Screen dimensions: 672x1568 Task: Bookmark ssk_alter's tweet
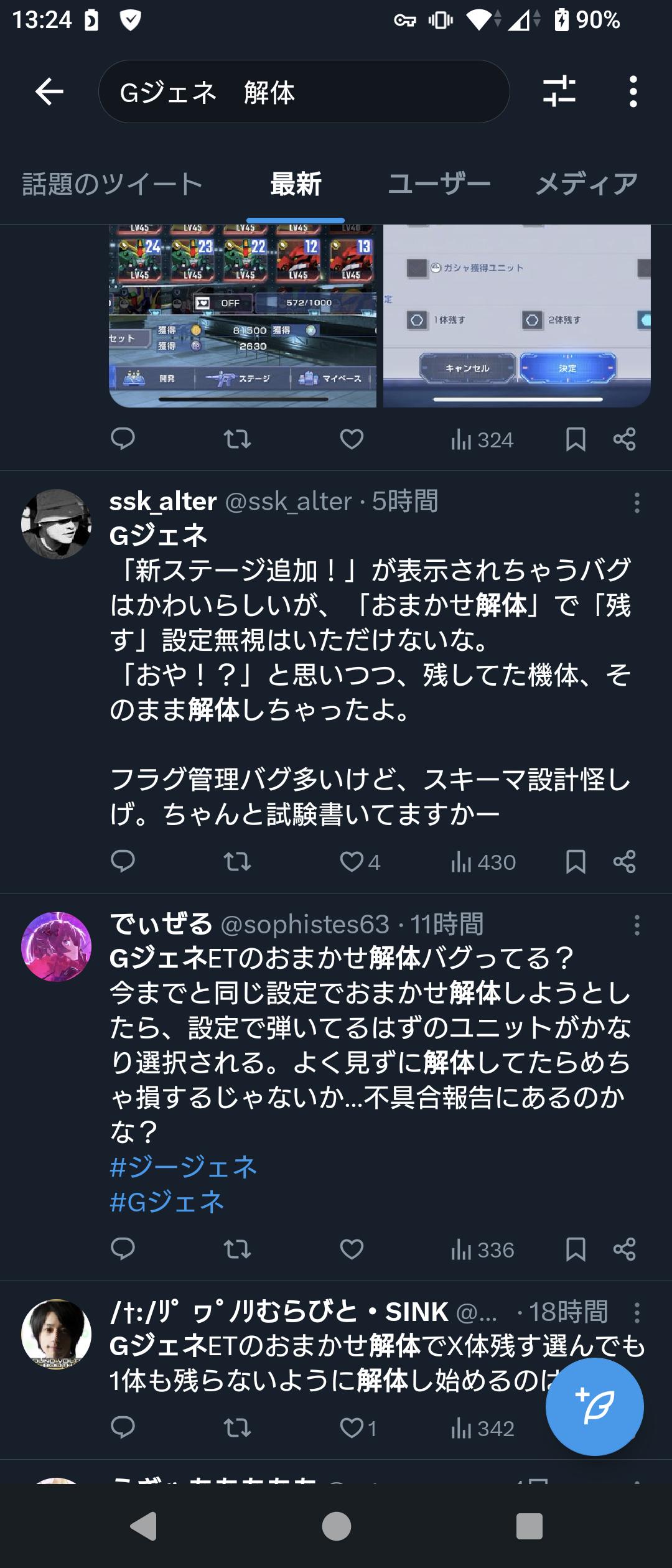coord(576,862)
